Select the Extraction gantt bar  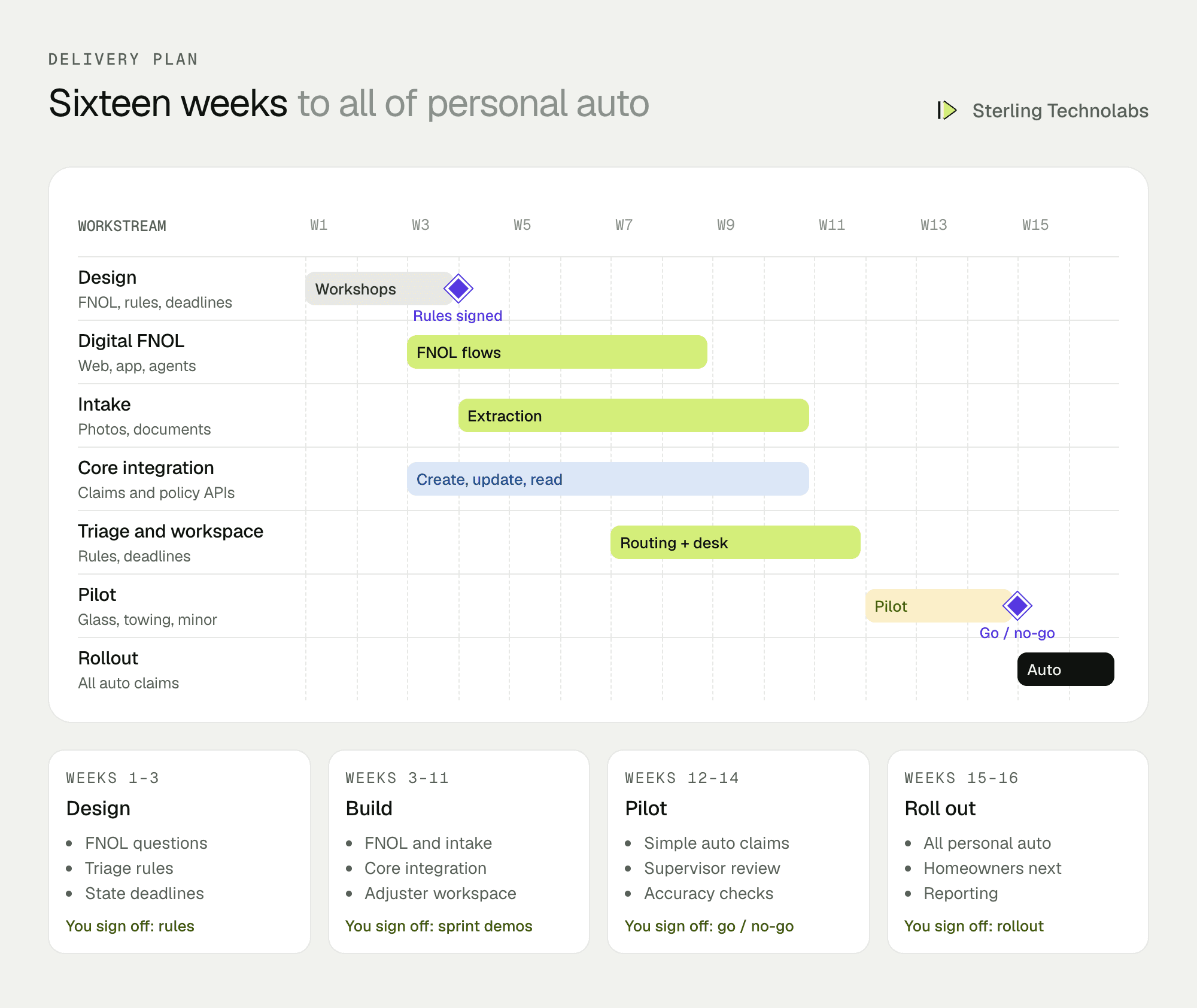pos(634,415)
